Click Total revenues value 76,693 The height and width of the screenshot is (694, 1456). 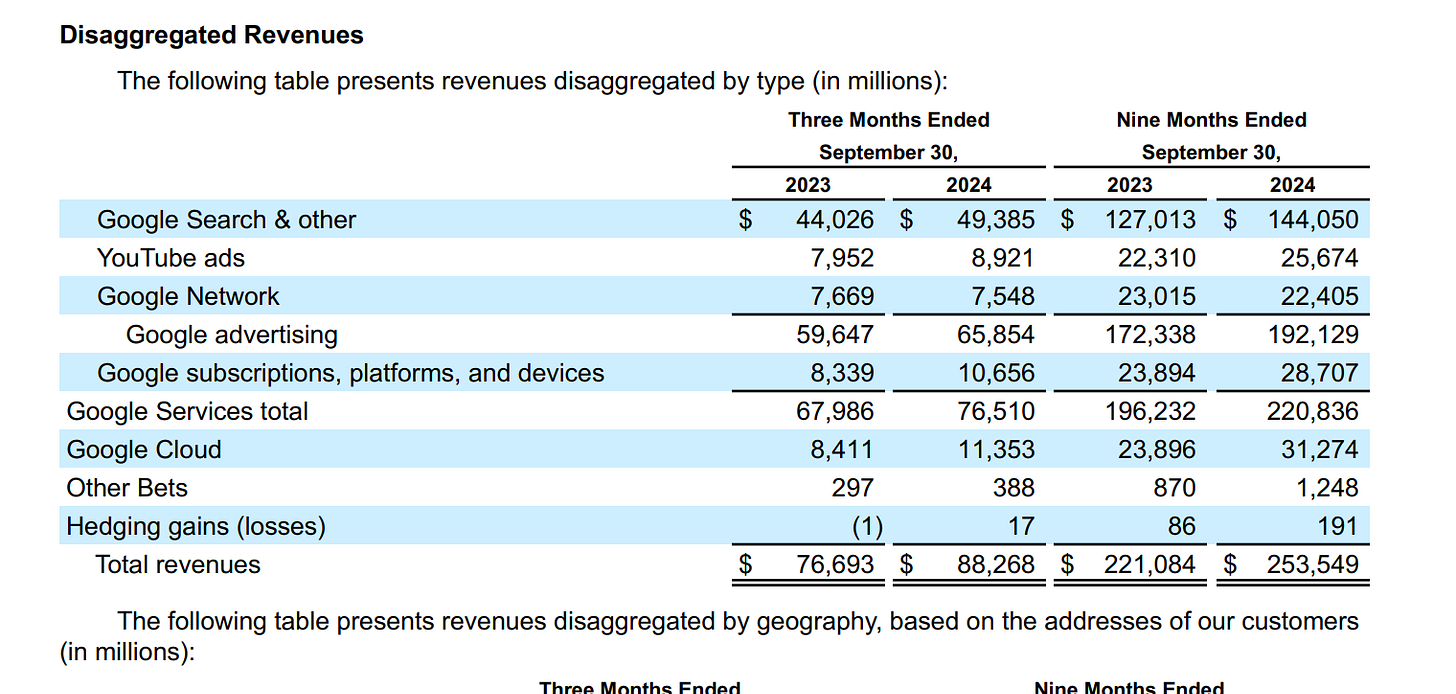tap(835, 564)
